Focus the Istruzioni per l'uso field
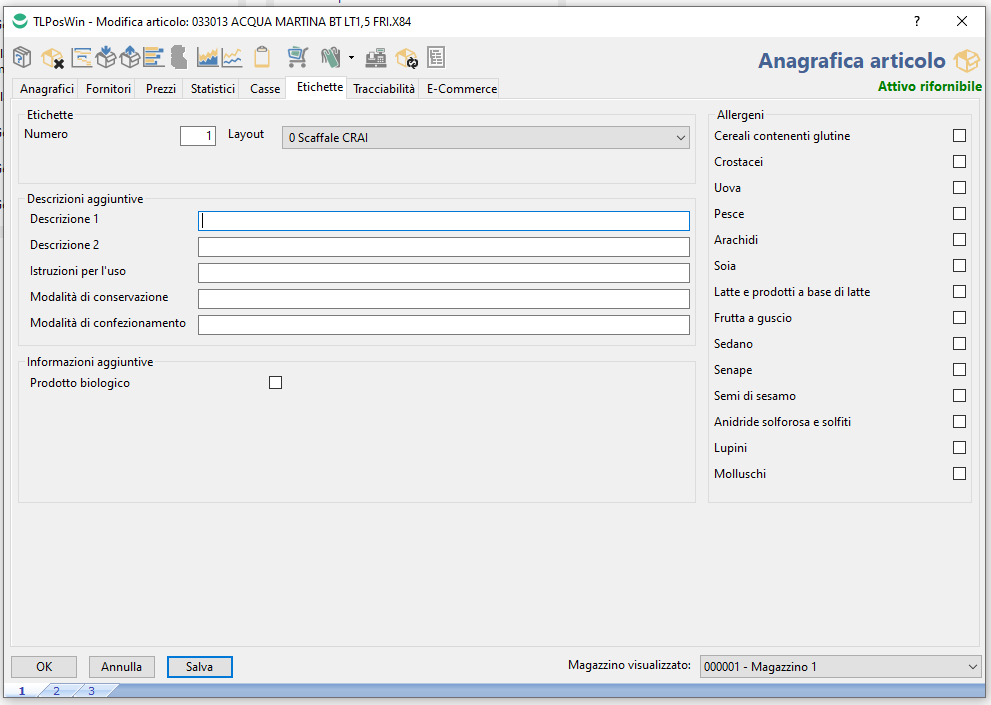 point(443,273)
